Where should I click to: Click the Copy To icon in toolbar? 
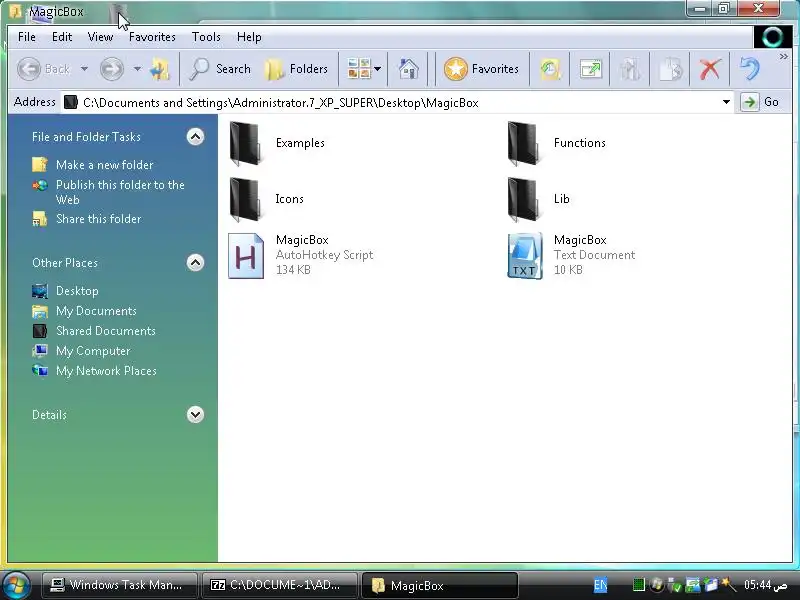click(670, 68)
